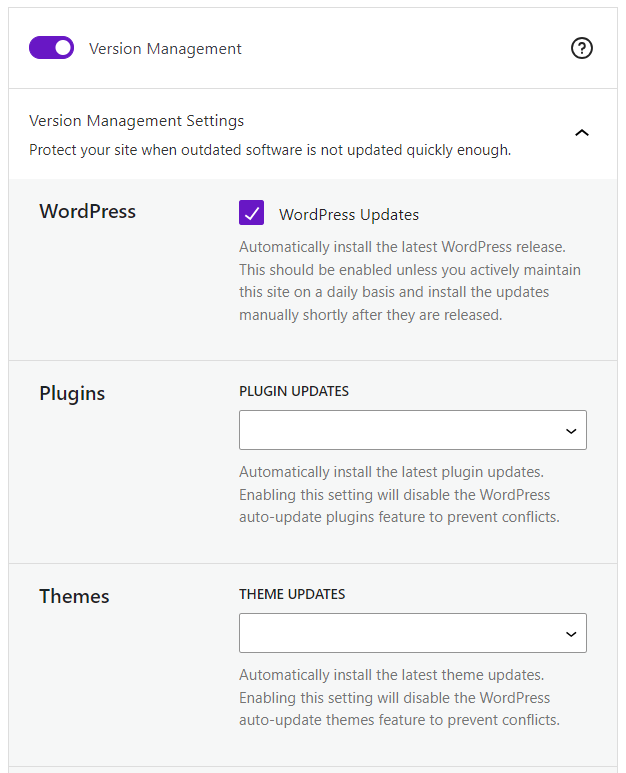The width and height of the screenshot is (626, 773).
Task: Click 'Automatically install the latest plugin updates' text
Action: coord(391,472)
